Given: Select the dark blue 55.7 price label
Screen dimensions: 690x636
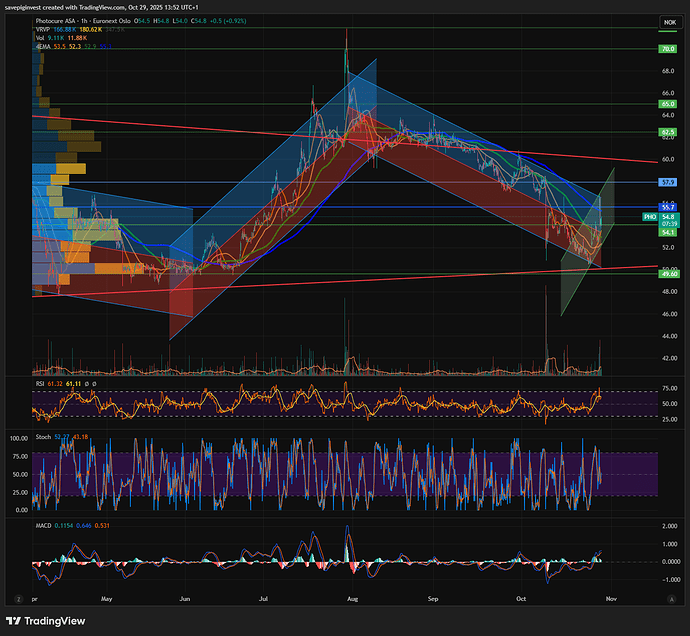Looking at the screenshot, I should [x=667, y=206].
